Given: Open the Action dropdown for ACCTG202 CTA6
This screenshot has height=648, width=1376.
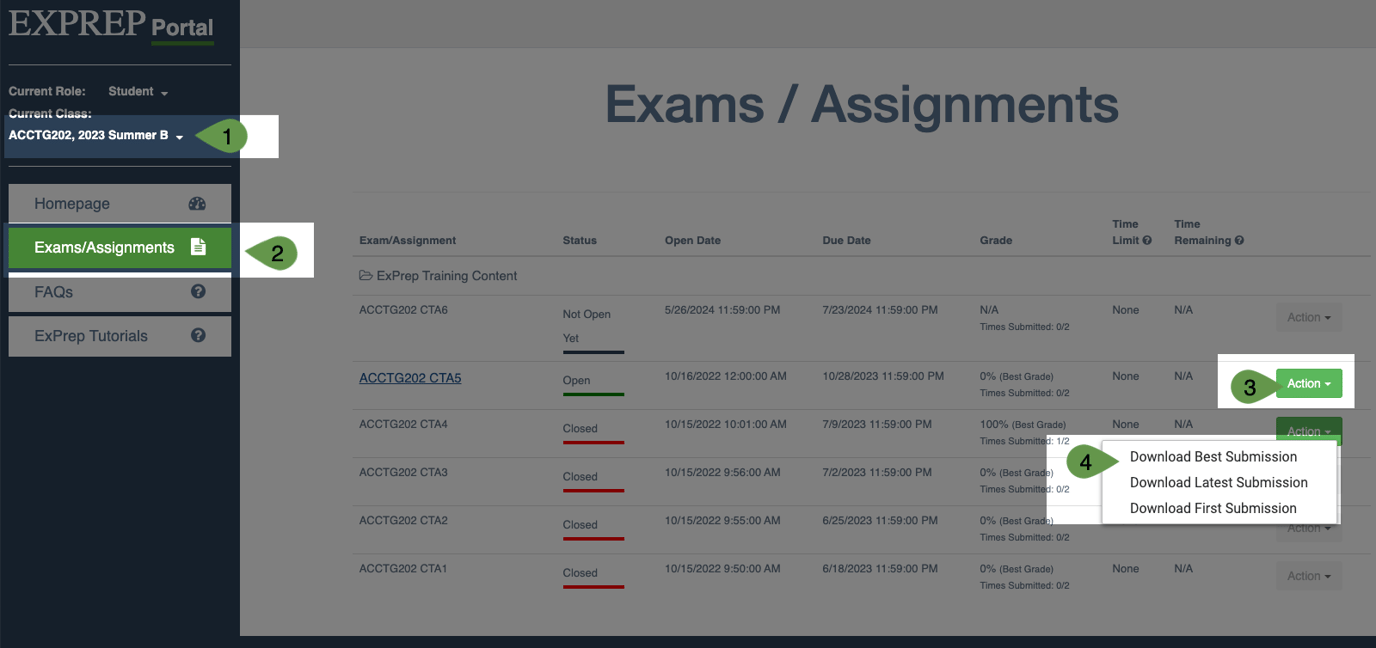Looking at the screenshot, I should point(1308,318).
